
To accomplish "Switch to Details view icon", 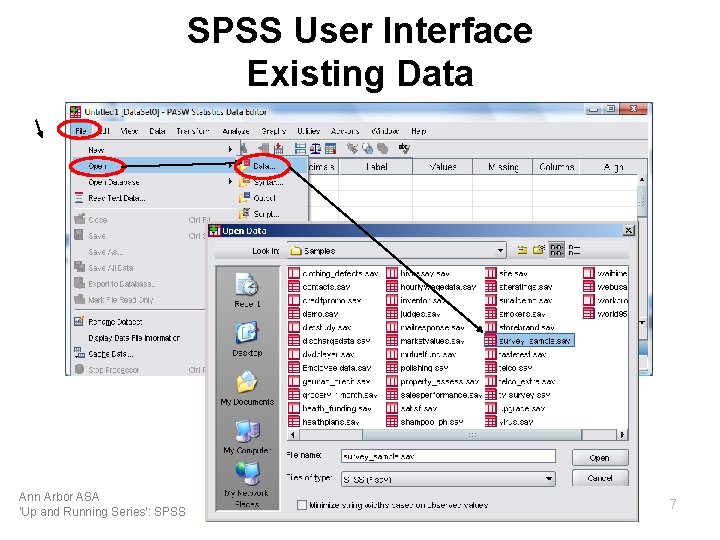I will click(574, 250).
